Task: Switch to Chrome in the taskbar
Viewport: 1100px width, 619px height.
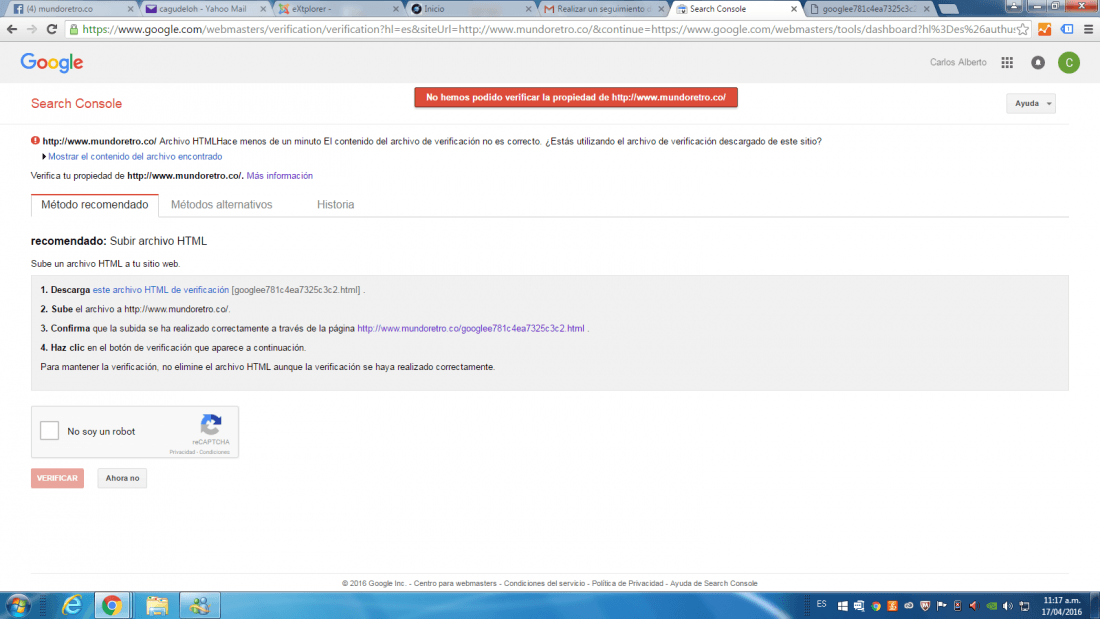Action: tap(112, 605)
